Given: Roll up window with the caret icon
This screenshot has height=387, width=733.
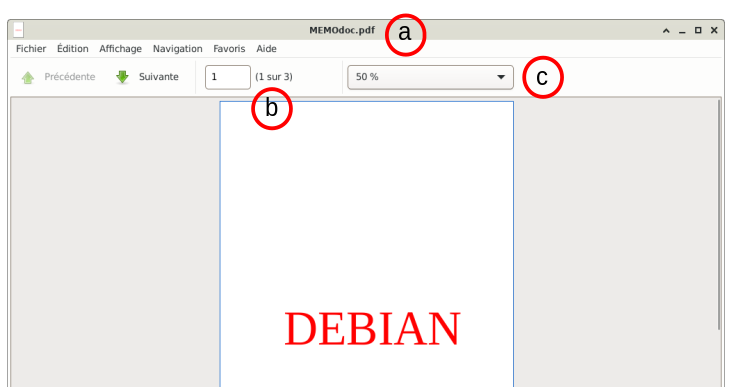Looking at the screenshot, I should click(x=666, y=30).
